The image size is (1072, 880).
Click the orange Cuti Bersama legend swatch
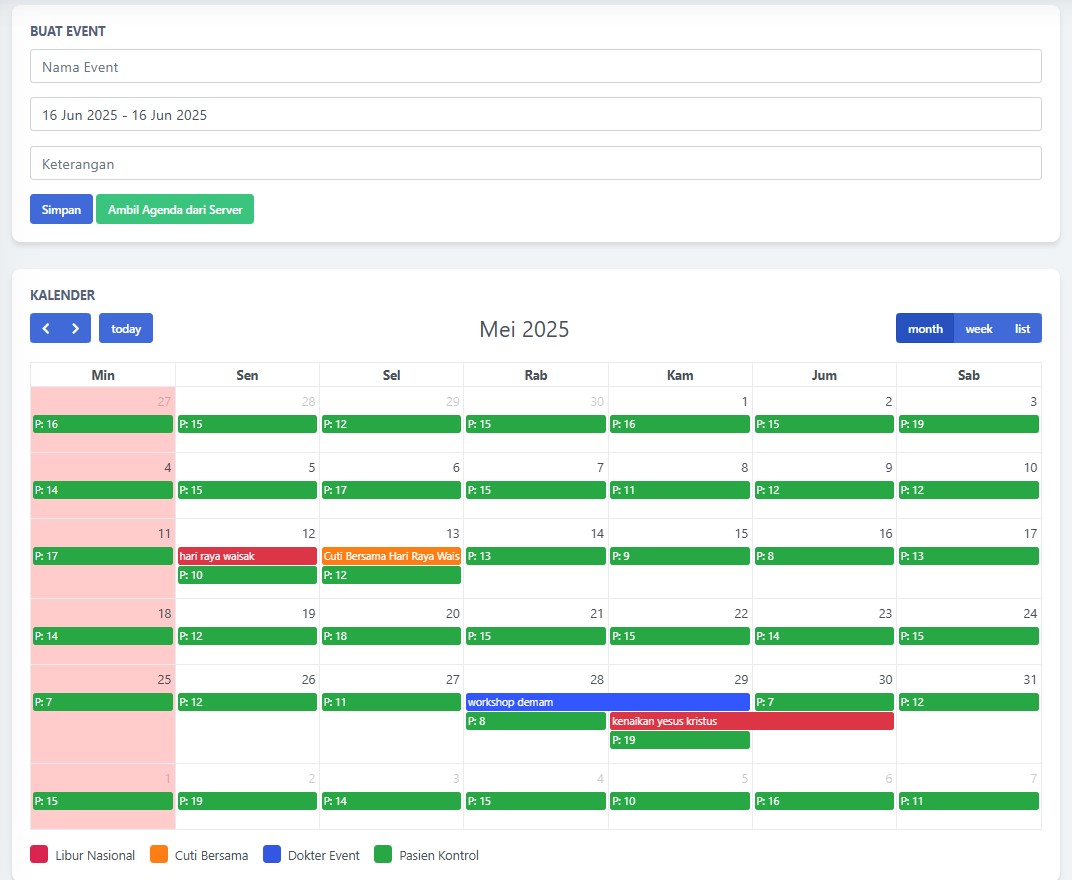coord(158,854)
